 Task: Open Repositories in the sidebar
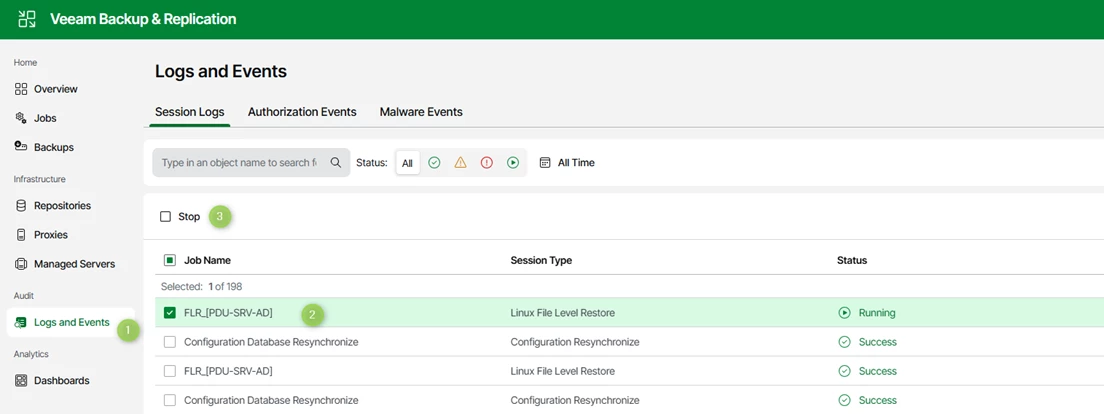tap(62, 206)
